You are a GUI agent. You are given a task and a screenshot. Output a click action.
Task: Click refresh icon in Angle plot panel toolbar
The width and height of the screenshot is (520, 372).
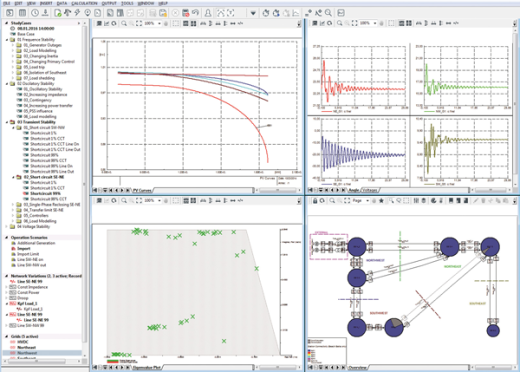330,23
